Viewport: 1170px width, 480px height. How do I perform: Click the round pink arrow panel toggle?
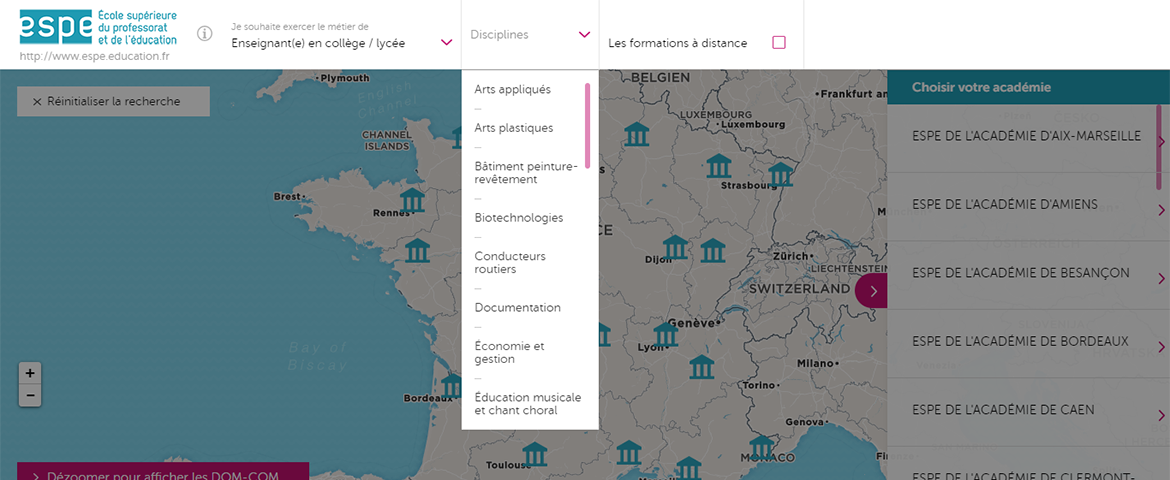pos(872,290)
